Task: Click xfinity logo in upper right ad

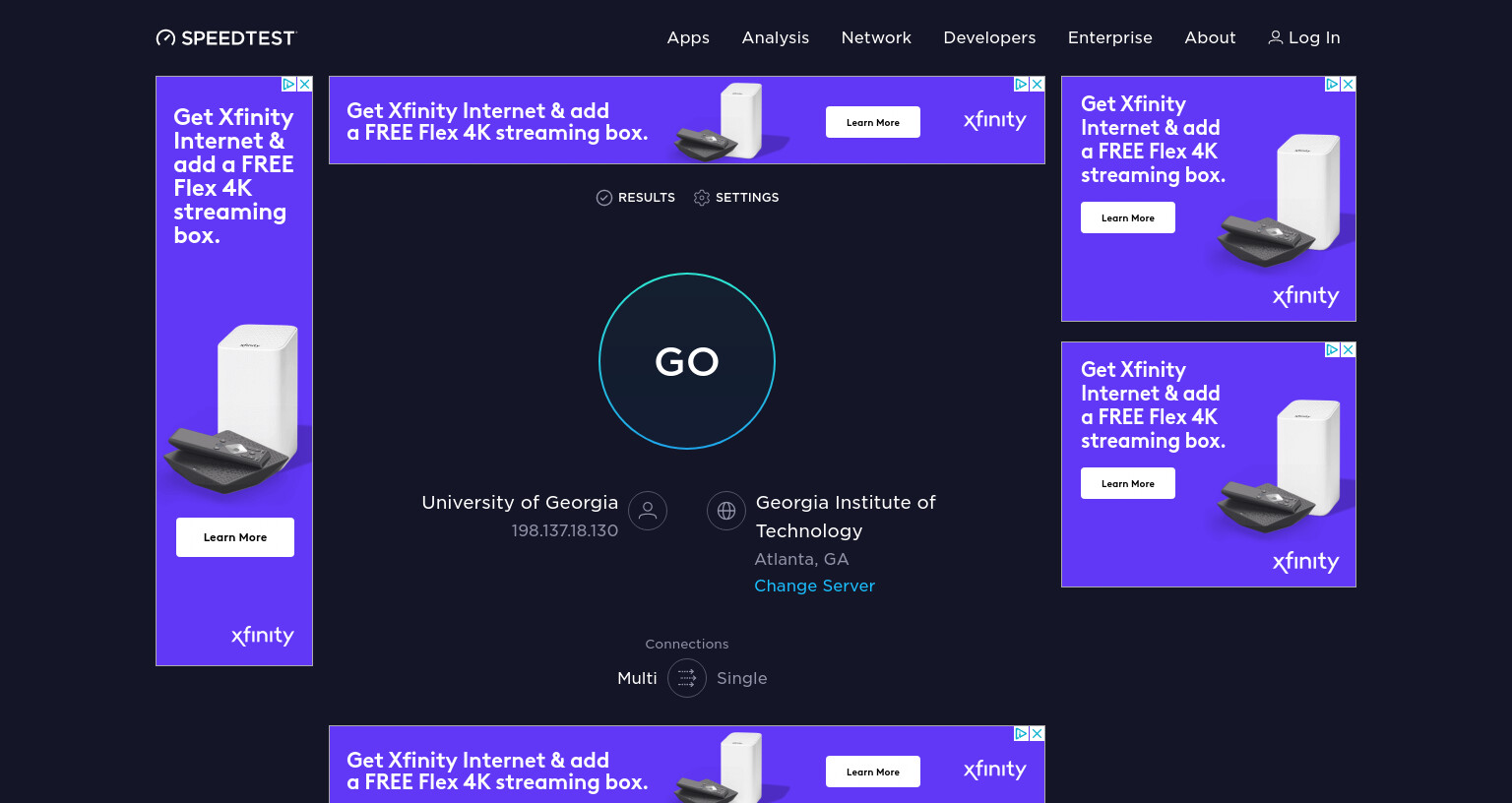Action: 1305,296
